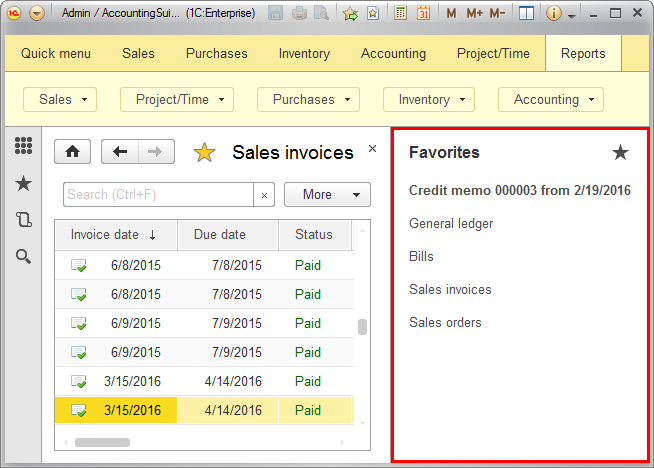This screenshot has height=468, width=654.
Task: Expand the dropdown arrow next to Info icon
Action: pyautogui.click(x=572, y=16)
